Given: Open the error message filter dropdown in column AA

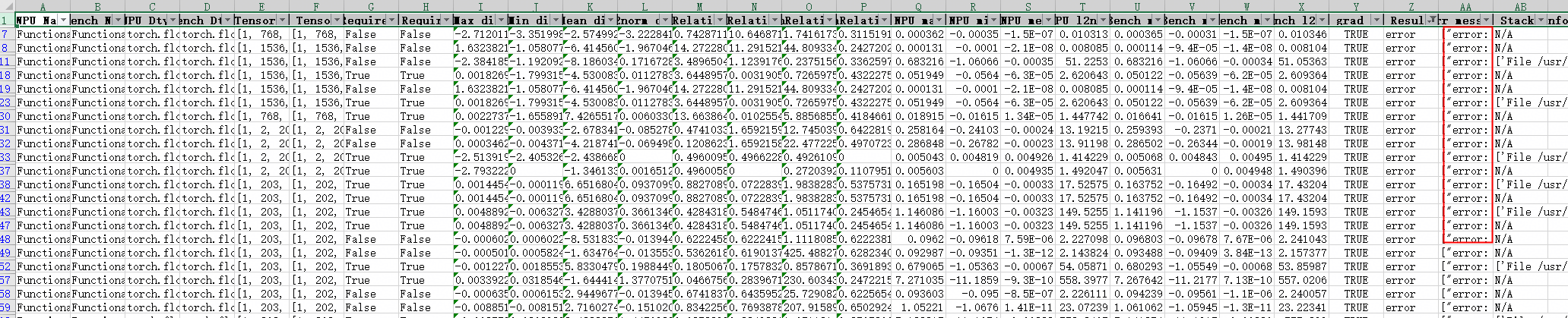Looking at the screenshot, I should 1486,20.
